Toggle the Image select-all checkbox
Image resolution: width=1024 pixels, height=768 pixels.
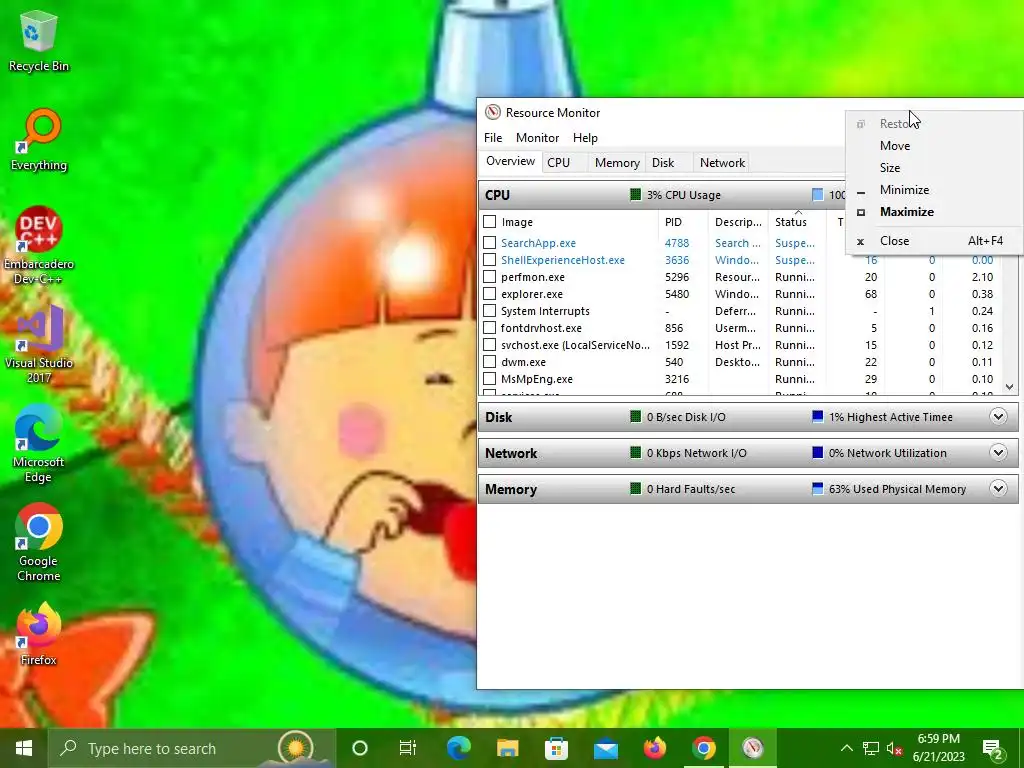pos(489,222)
